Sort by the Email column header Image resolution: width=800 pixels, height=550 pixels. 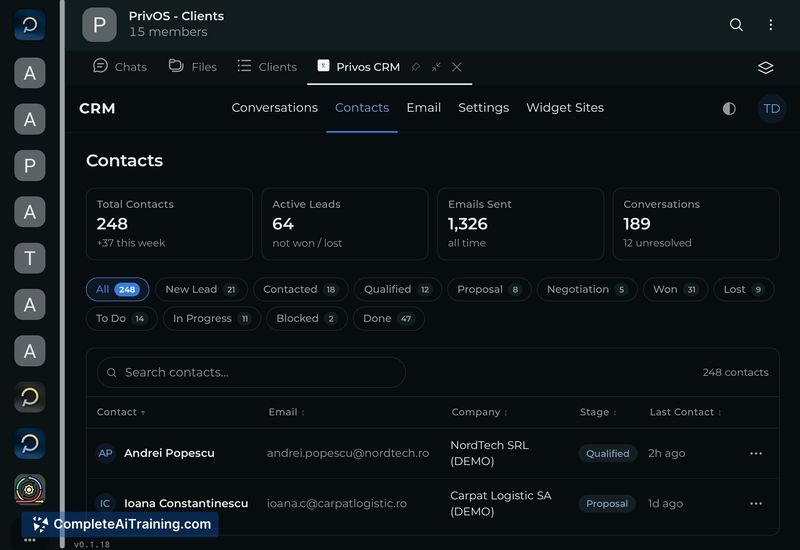[286, 412]
